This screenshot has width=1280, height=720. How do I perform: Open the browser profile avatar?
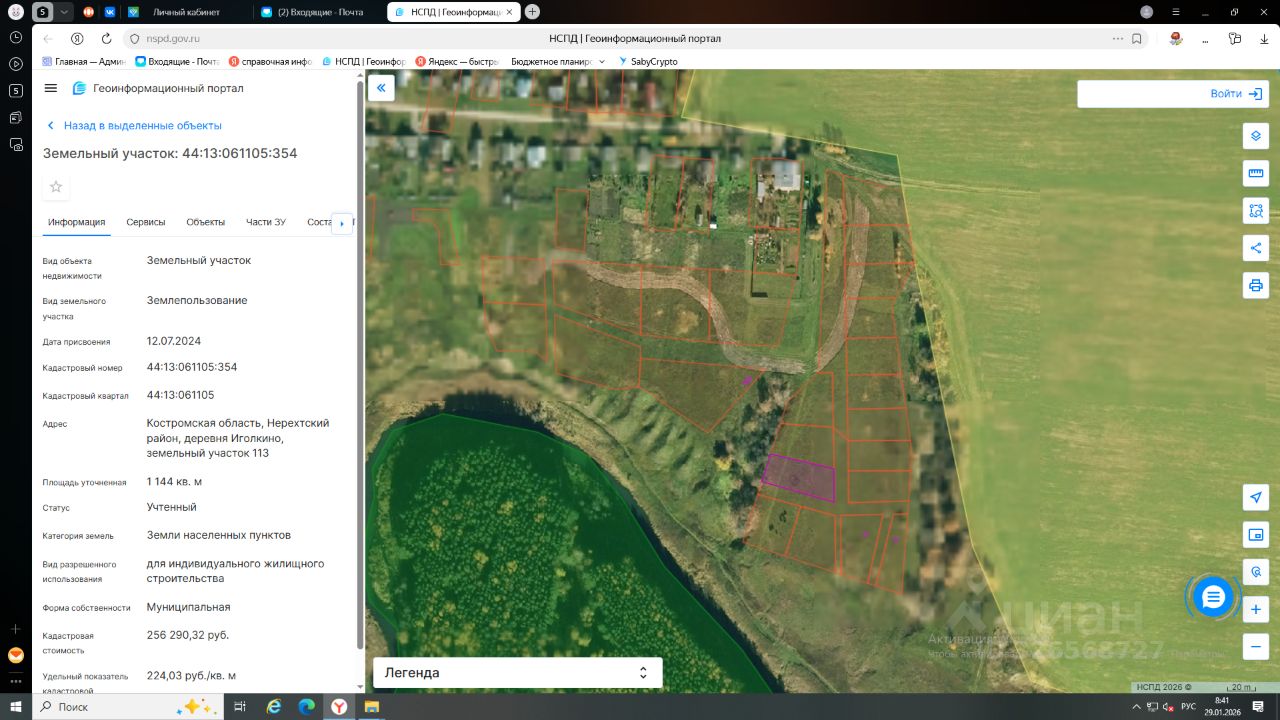[1147, 12]
